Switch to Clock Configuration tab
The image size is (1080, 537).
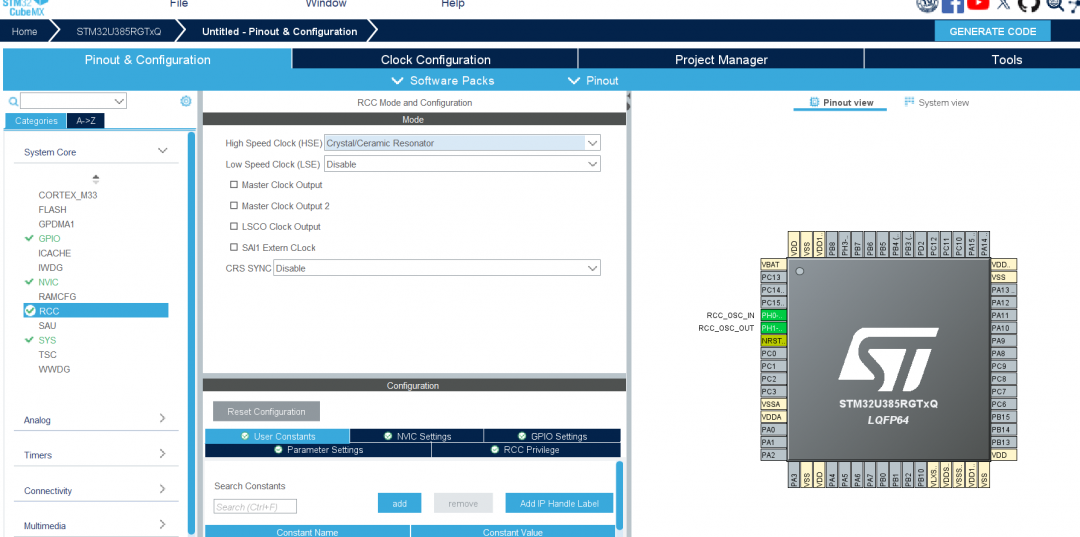tap(435, 59)
